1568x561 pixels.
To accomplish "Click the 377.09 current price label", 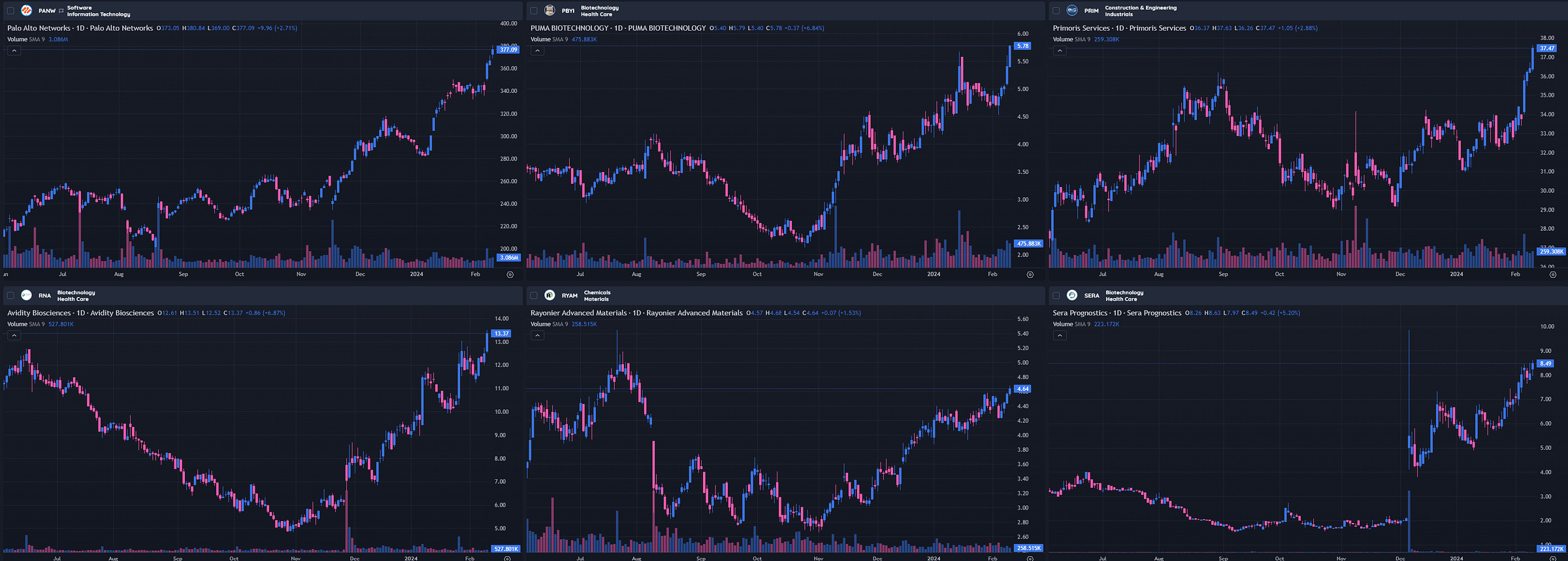I will (x=508, y=50).
